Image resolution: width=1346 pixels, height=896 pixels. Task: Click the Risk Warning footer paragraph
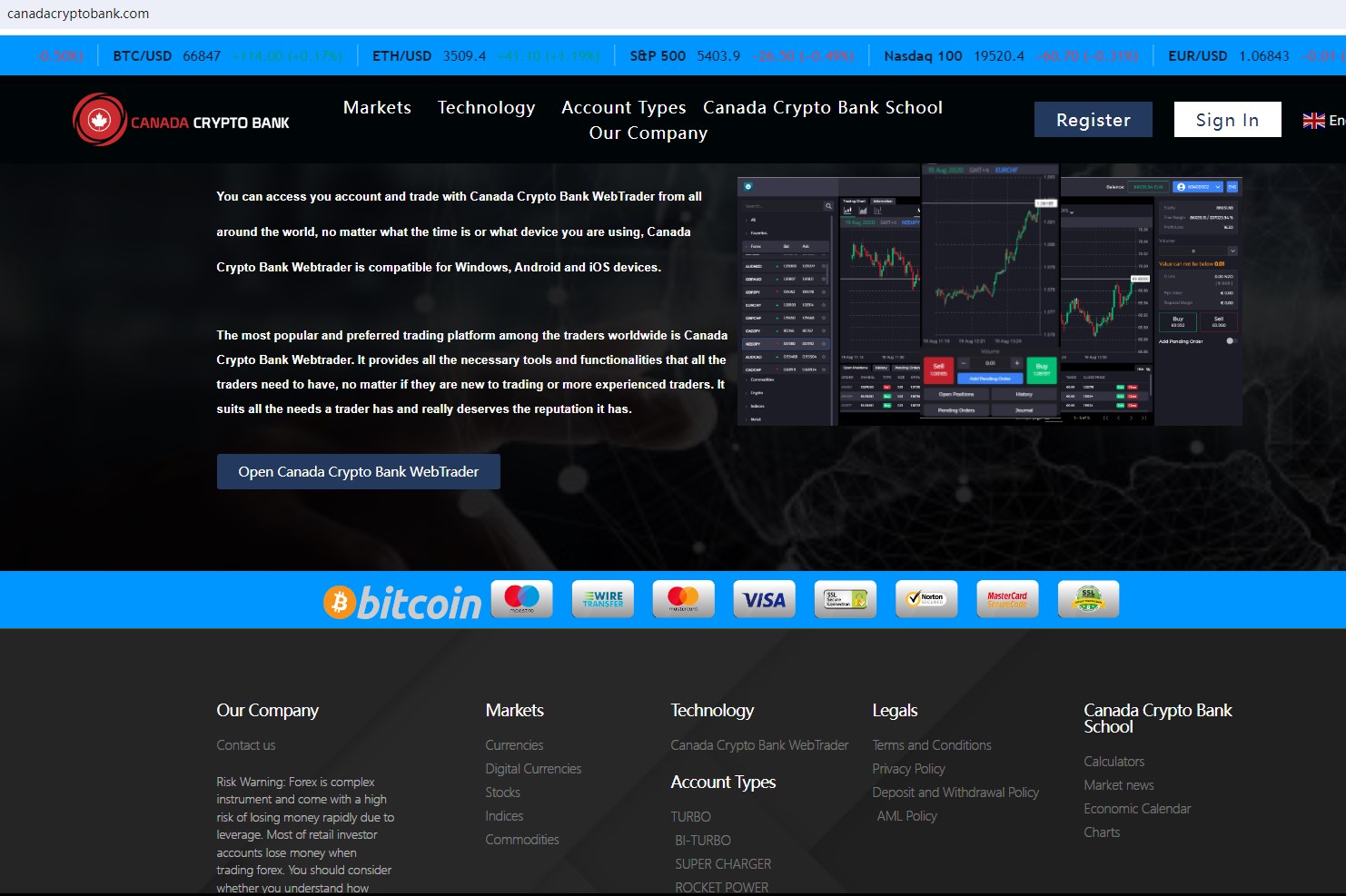305,835
